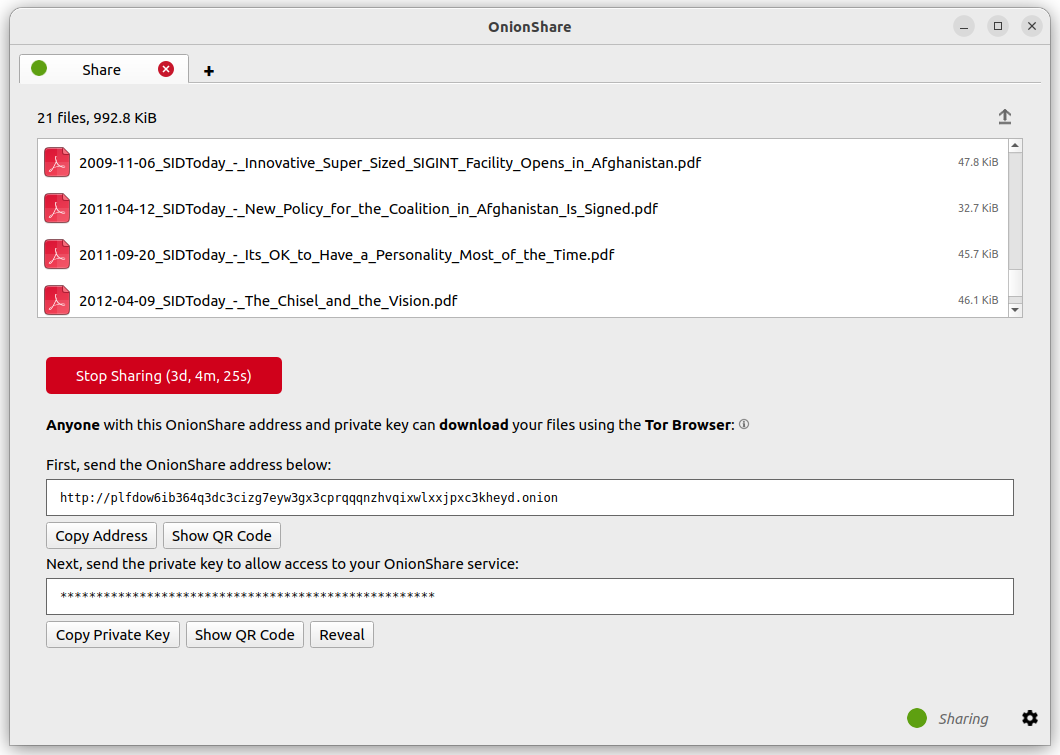The width and height of the screenshot is (1060, 755).
Task: Select 2009-11-06_SIDToday Innovative_Super_Sized file name
Action: 390,163
